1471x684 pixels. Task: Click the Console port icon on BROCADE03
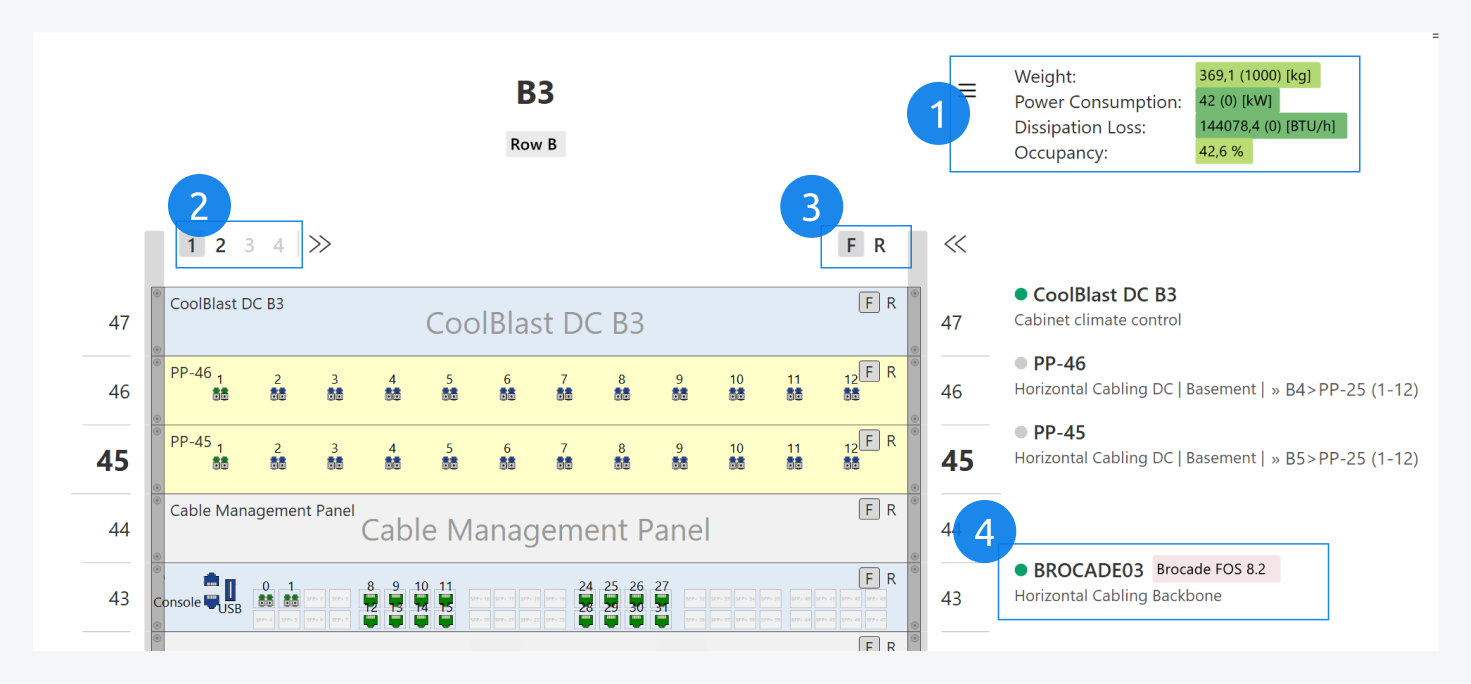tap(211, 590)
